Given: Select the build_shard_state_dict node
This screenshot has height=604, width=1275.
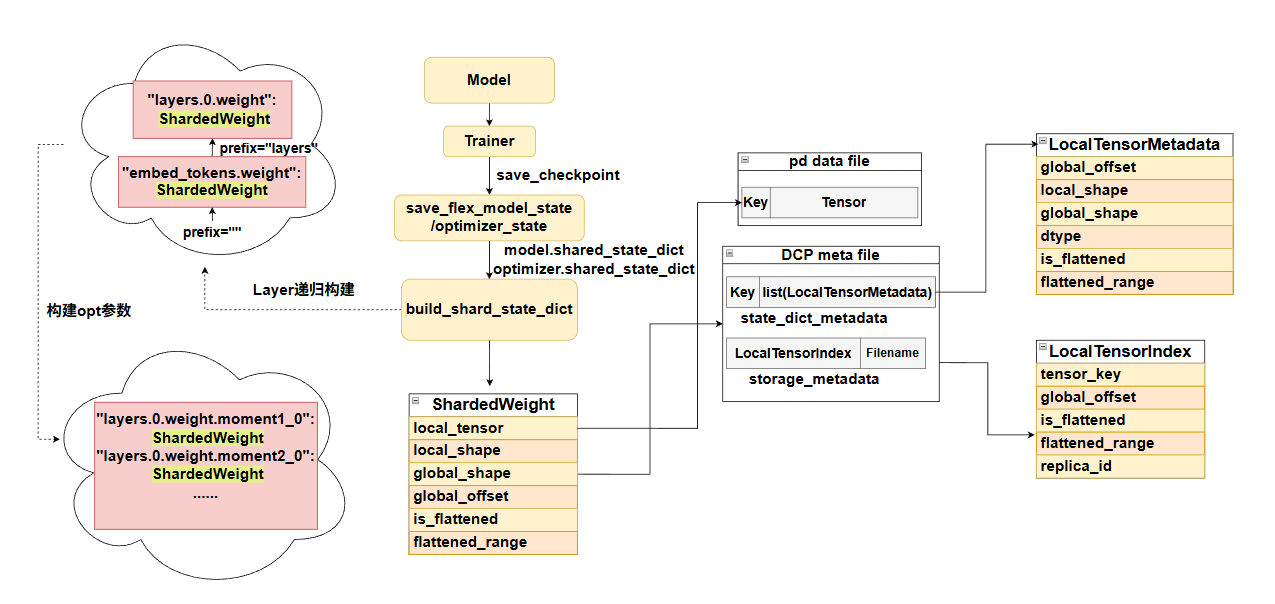Looking at the screenshot, I should click(x=489, y=309).
